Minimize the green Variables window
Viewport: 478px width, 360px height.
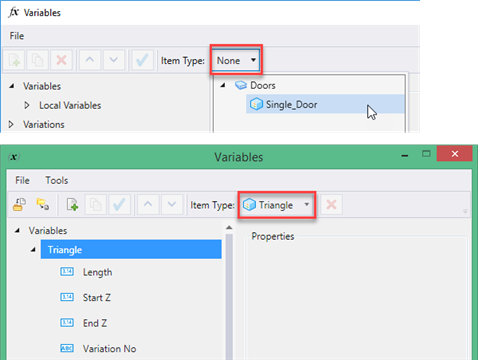pyautogui.click(x=405, y=155)
